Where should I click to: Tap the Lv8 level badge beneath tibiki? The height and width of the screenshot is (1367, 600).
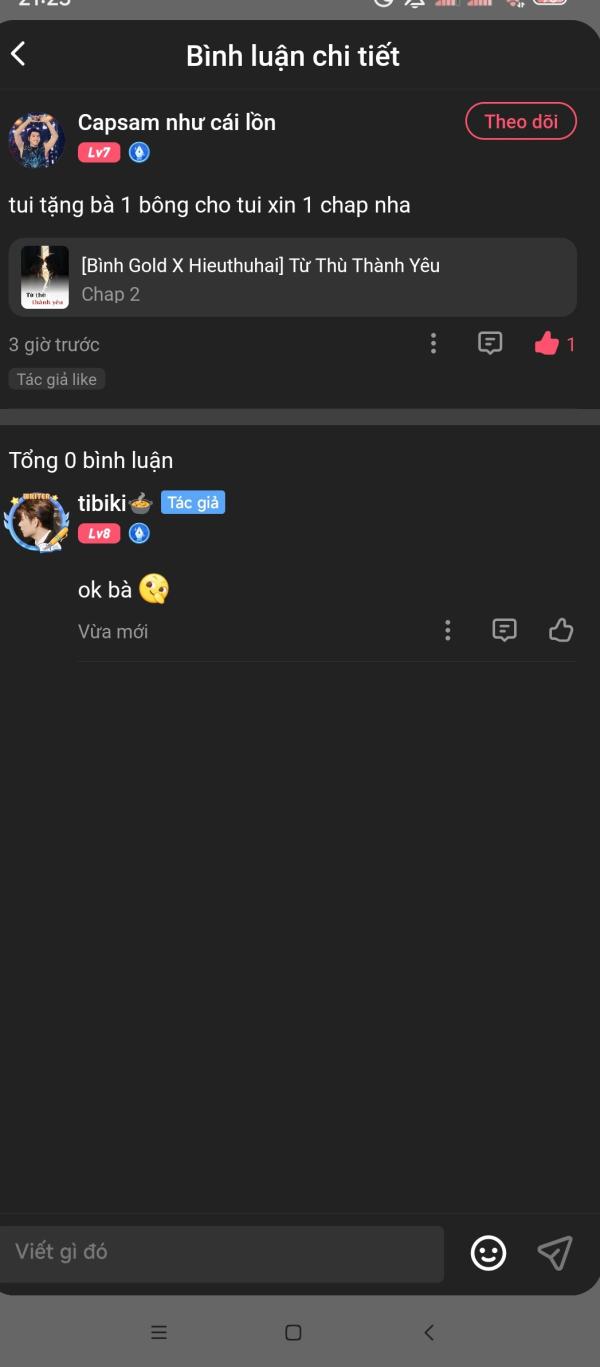[x=99, y=534]
